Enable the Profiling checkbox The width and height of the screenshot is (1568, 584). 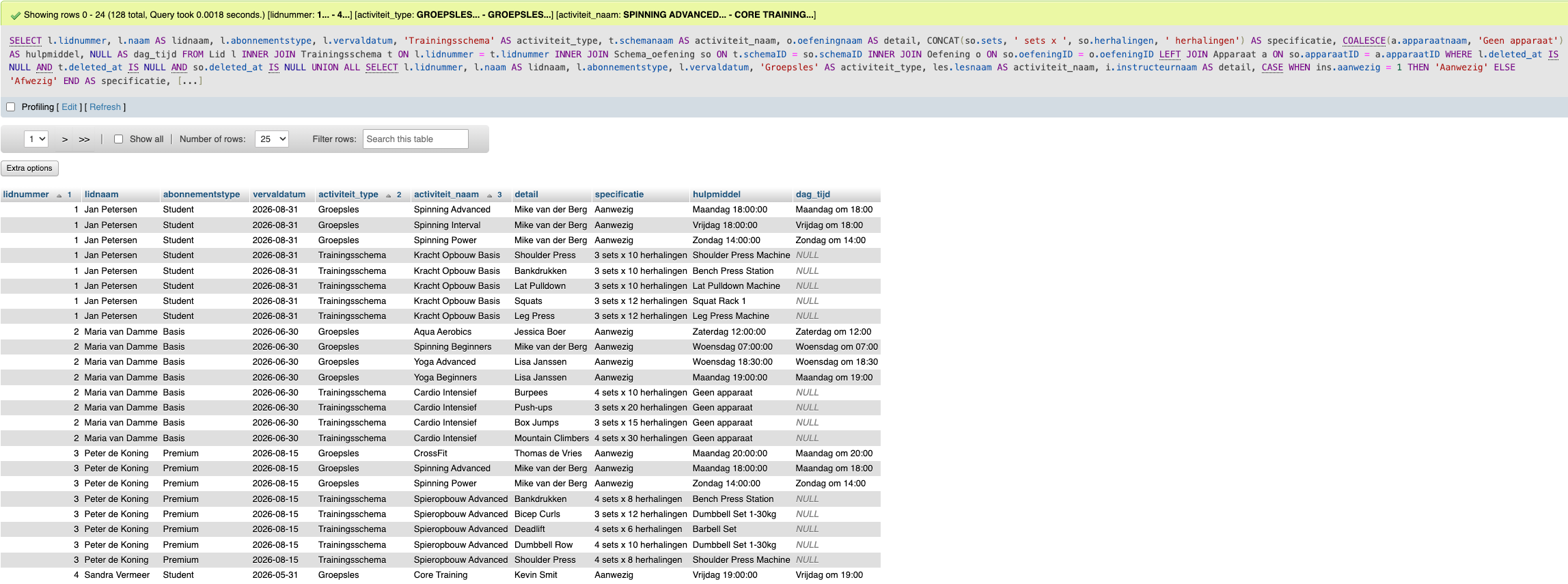tap(11, 107)
